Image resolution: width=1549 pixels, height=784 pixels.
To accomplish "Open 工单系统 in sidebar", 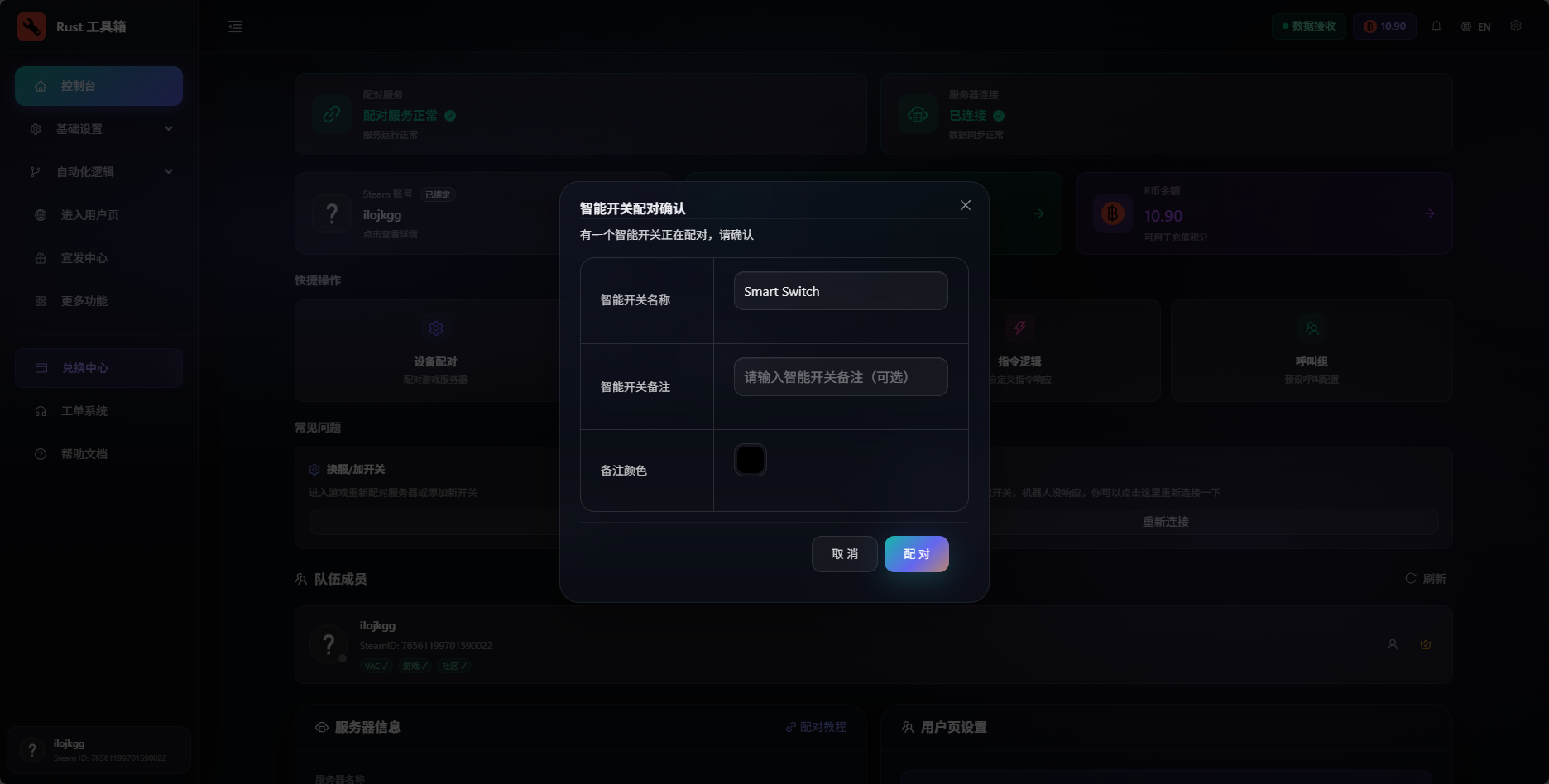I will (98, 411).
